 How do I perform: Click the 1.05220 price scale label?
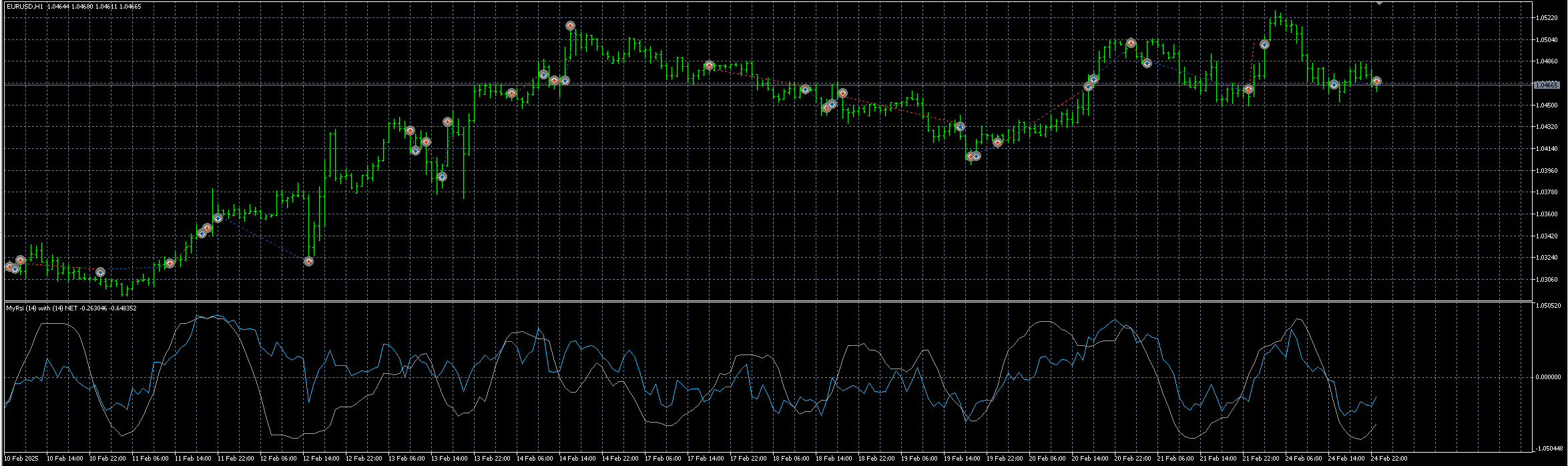pos(1547,18)
